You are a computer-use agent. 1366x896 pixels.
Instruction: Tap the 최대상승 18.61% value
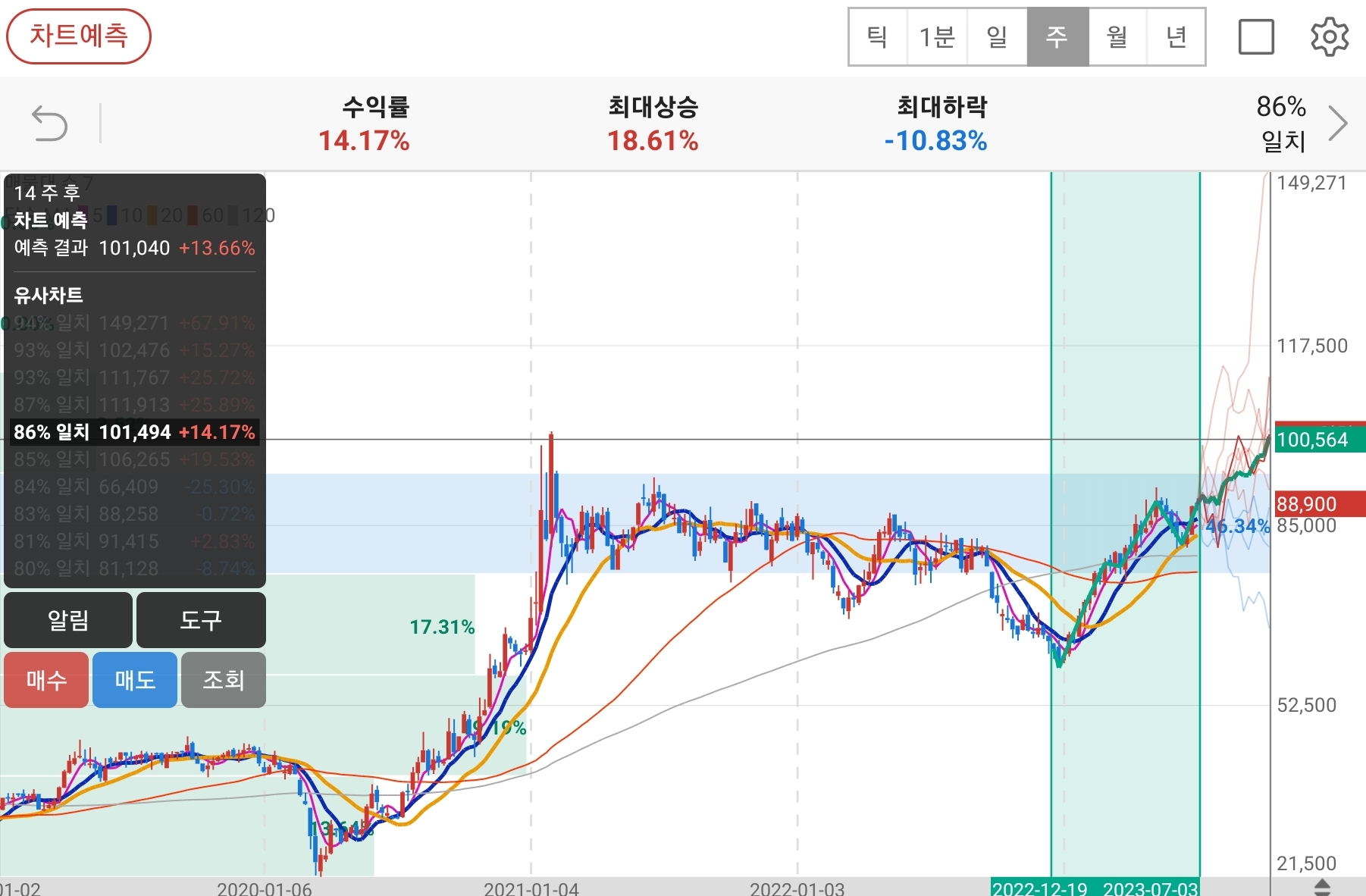pyautogui.click(x=653, y=141)
